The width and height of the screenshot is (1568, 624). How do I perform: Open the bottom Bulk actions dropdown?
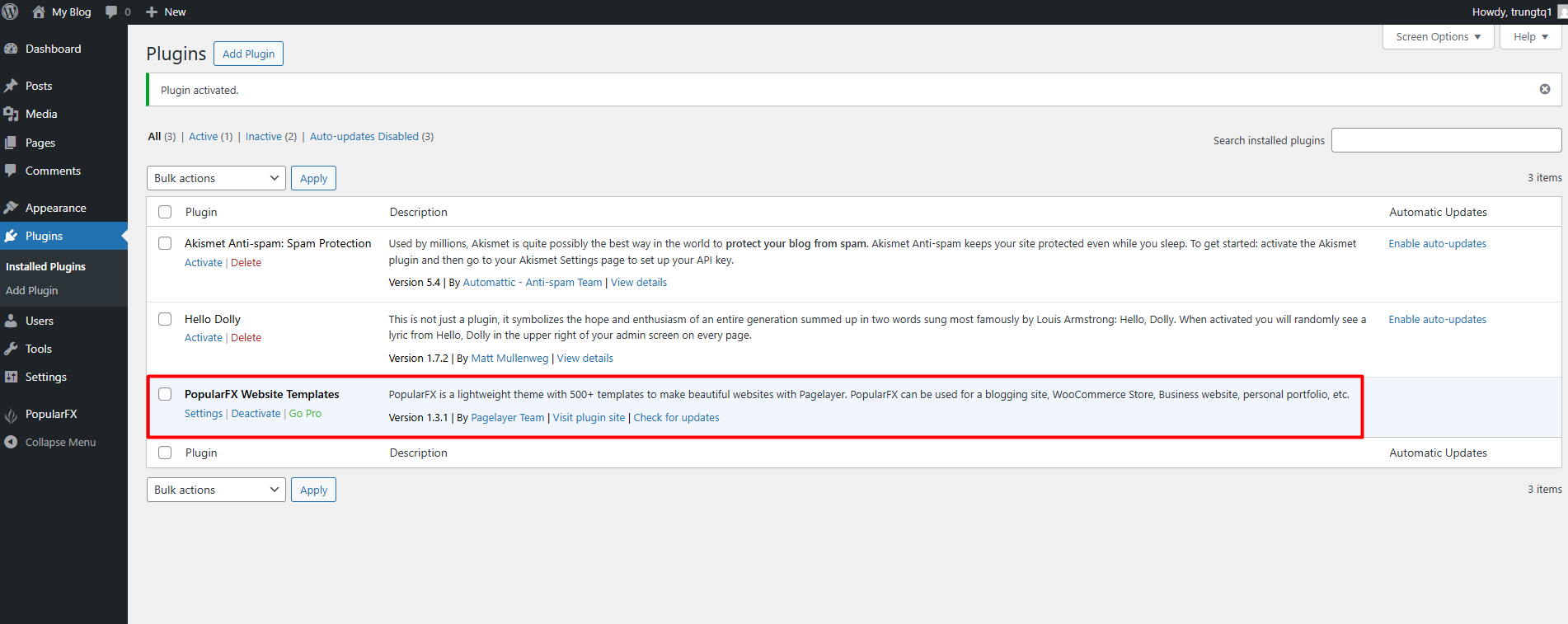click(216, 490)
